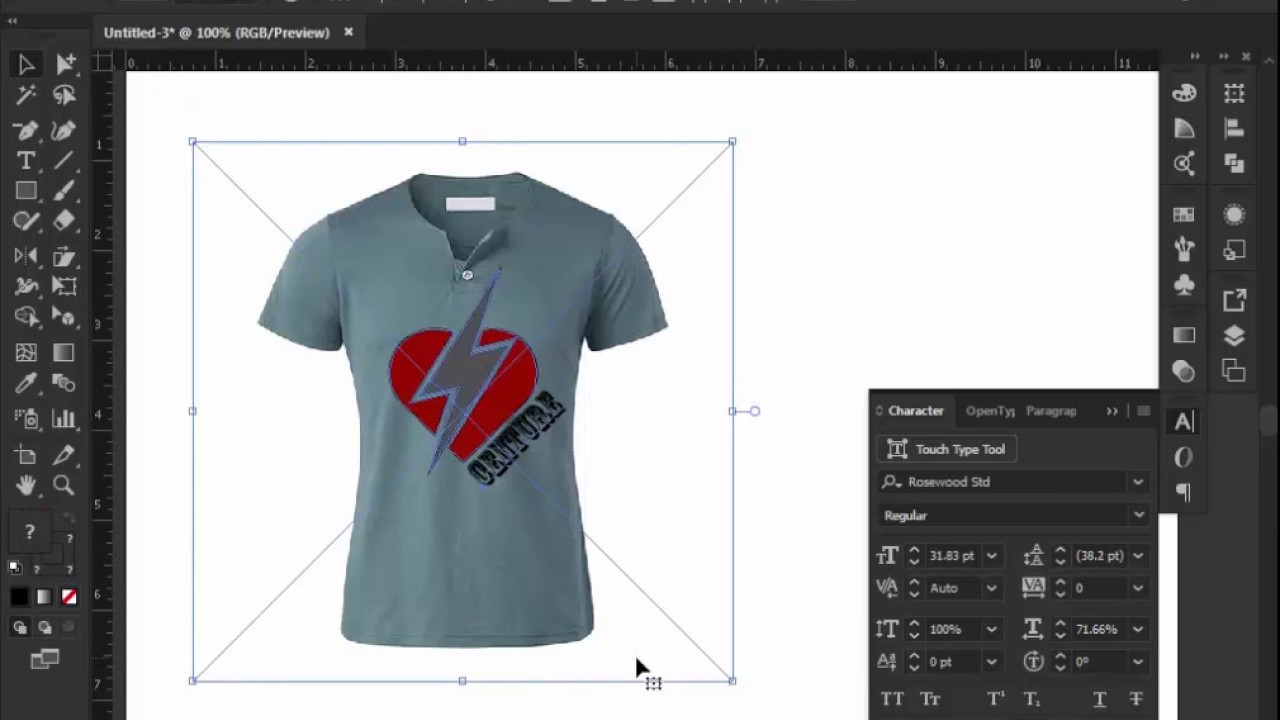Screen dimensions: 1280x720
Task: Select the Column Graph tool
Action: [64, 419]
